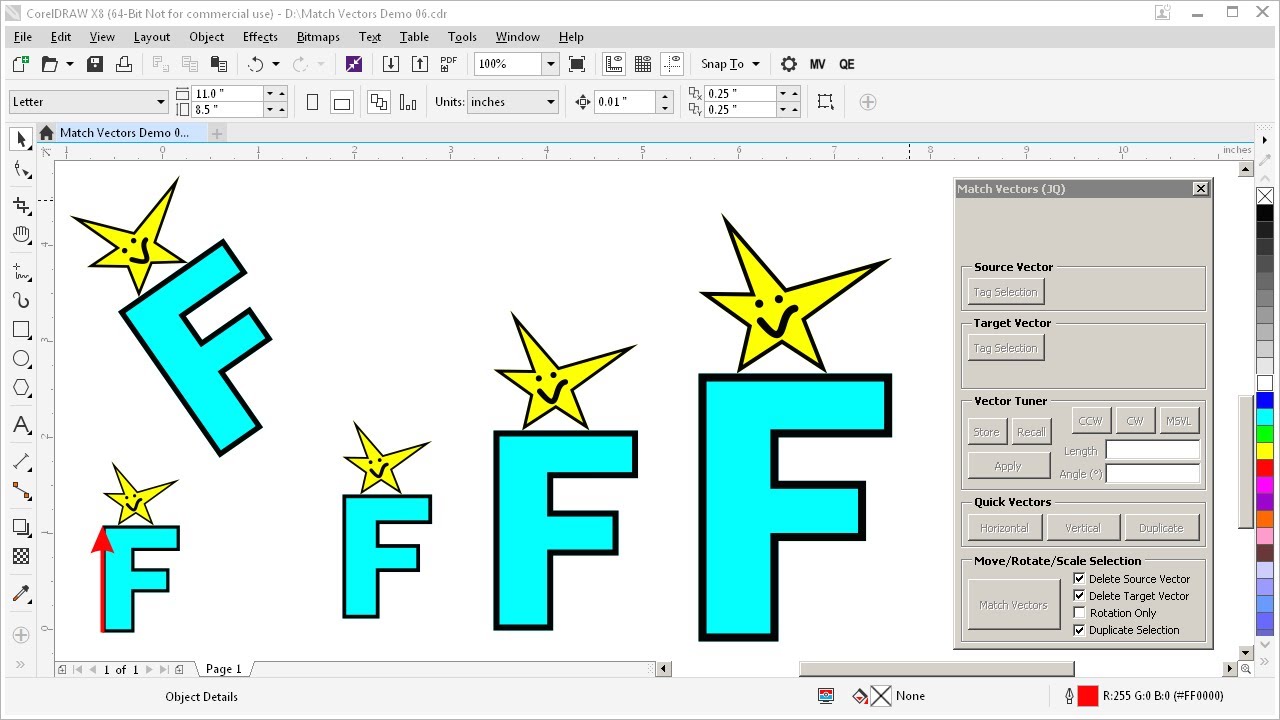The image size is (1280, 720).
Task: Open the Layout menu
Action: coord(152,37)
